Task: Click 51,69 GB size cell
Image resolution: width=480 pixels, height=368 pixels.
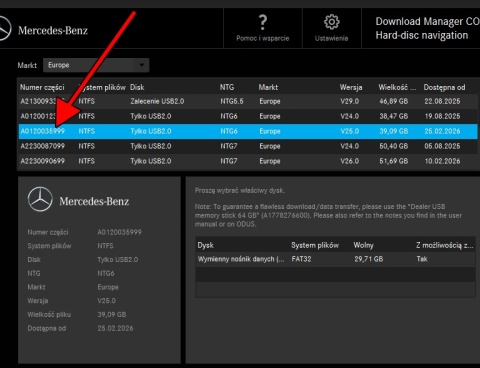Action: tap(394, 161)
